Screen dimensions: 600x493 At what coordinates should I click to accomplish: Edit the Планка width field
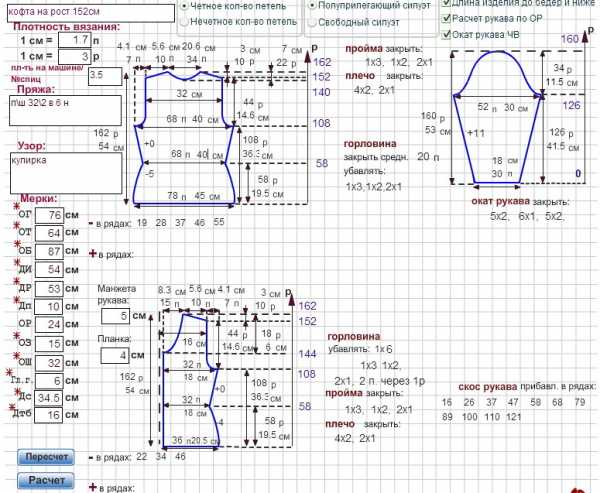pyautogui.click(x=115, y=355)
